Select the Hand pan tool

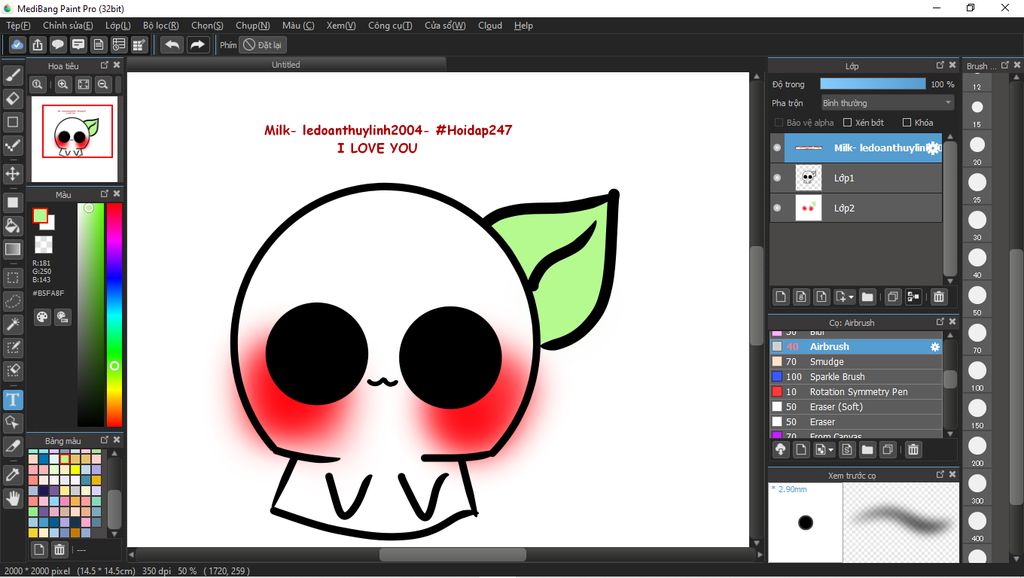(13, 497)
